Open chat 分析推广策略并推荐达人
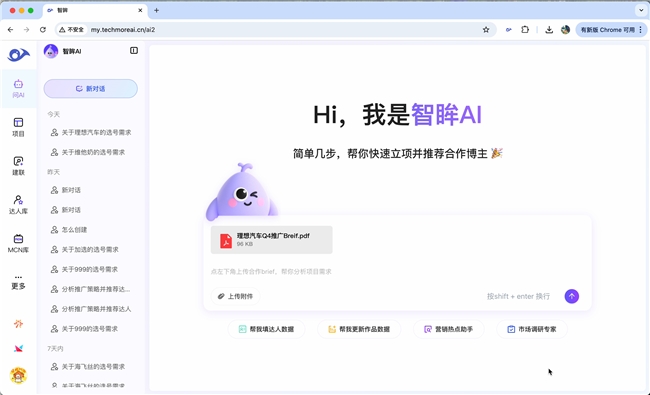The width and height of the screenshot is (650, 395). [x=91, y=309]
